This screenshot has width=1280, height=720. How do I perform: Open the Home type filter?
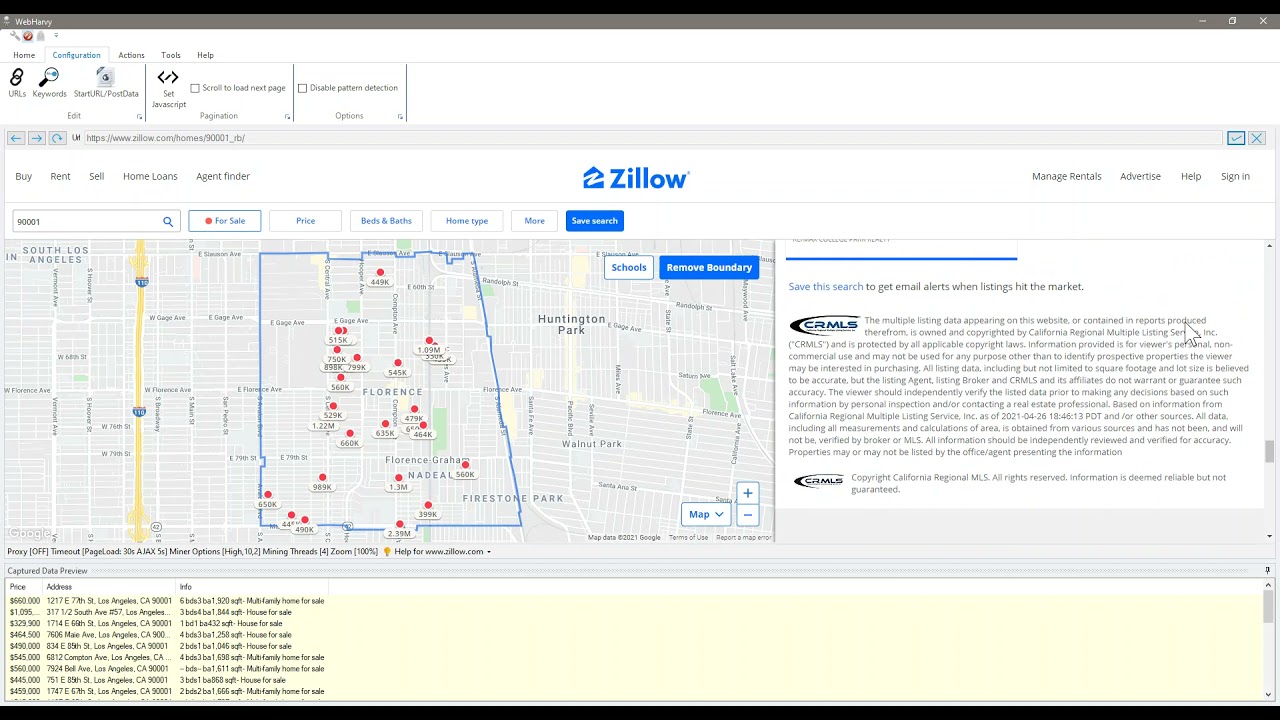(467, 221)
